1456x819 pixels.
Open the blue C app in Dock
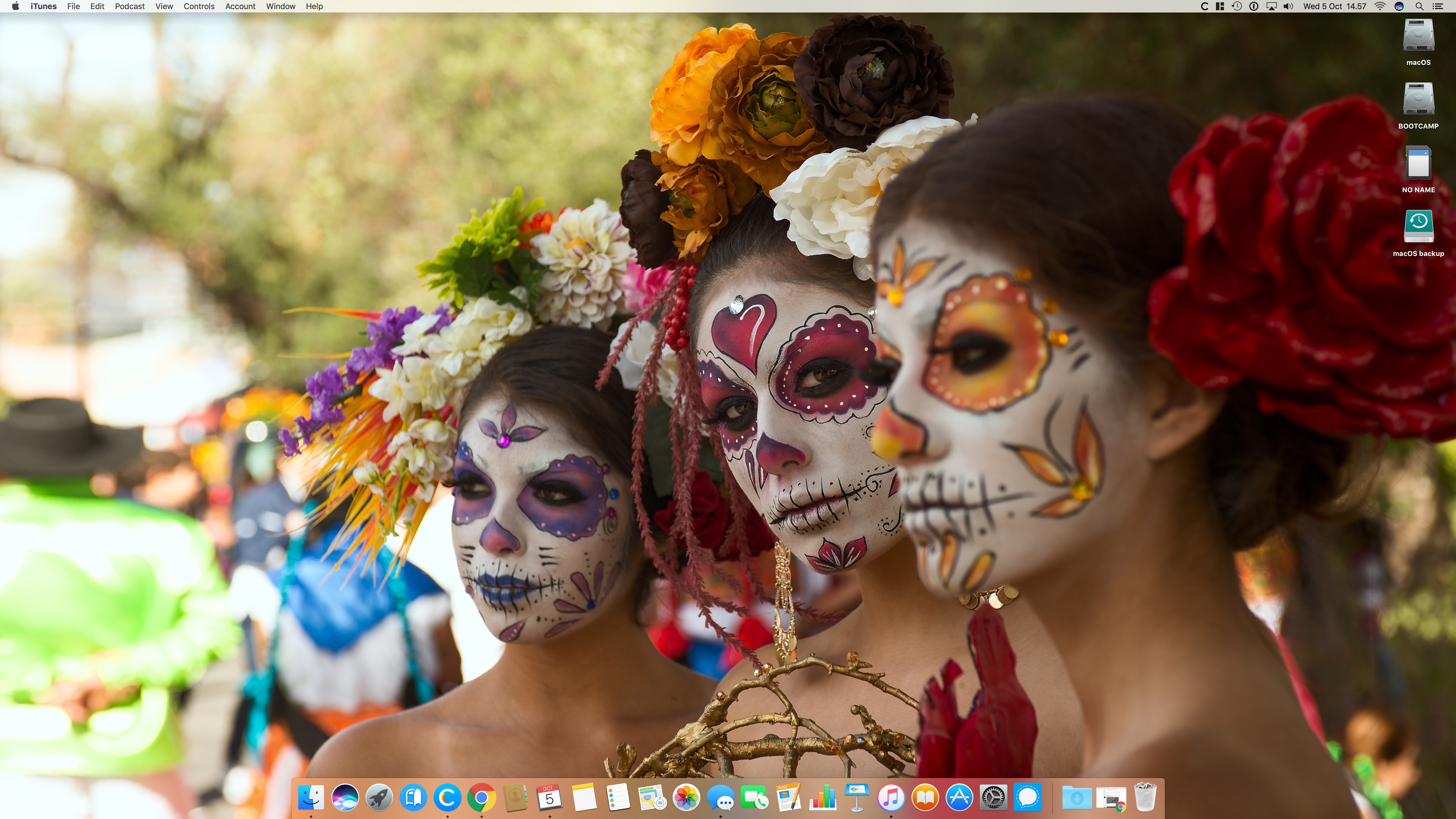coord(447,797)
